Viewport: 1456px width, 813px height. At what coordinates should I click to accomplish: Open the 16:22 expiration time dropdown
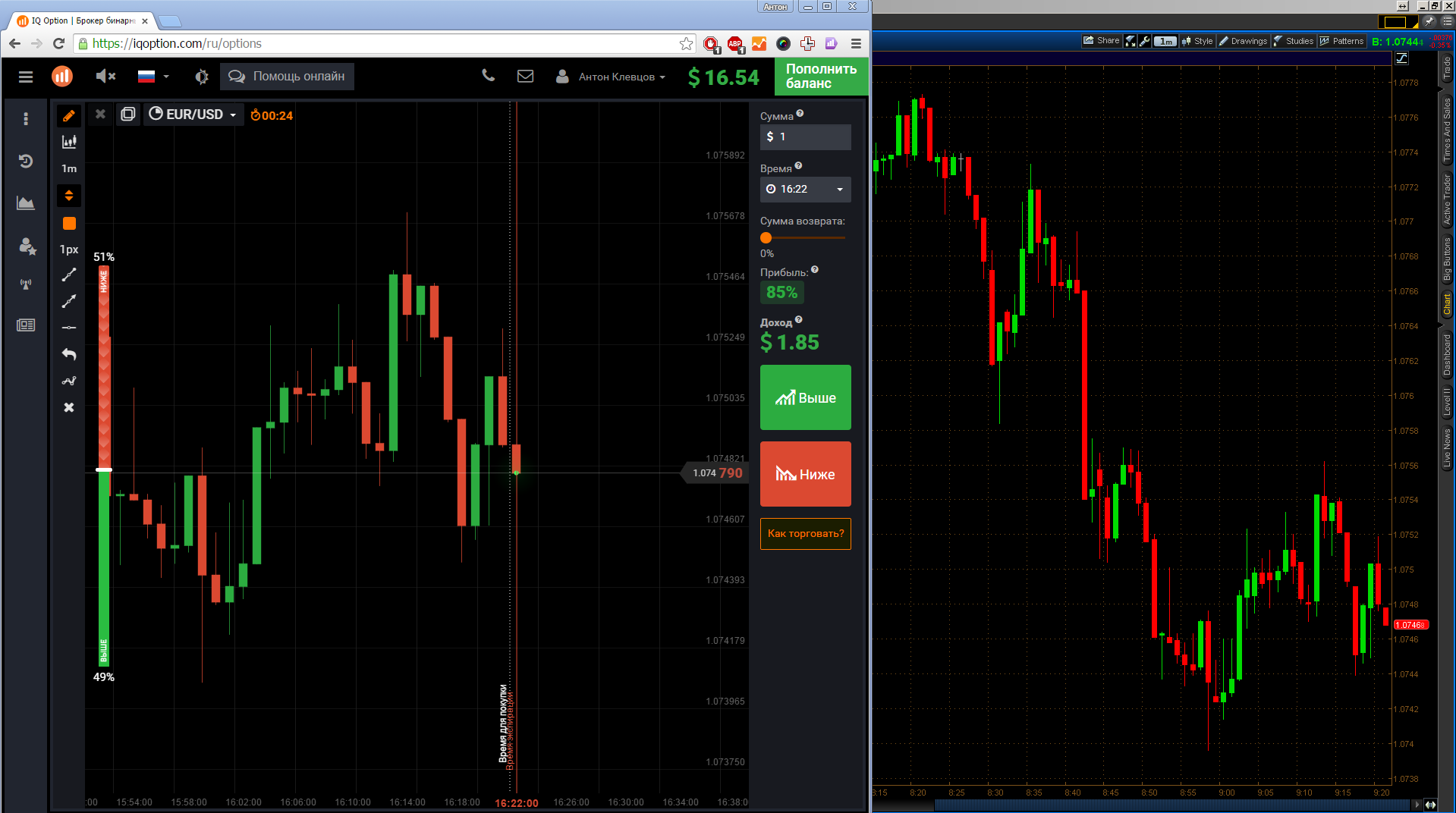coord(805,189)
